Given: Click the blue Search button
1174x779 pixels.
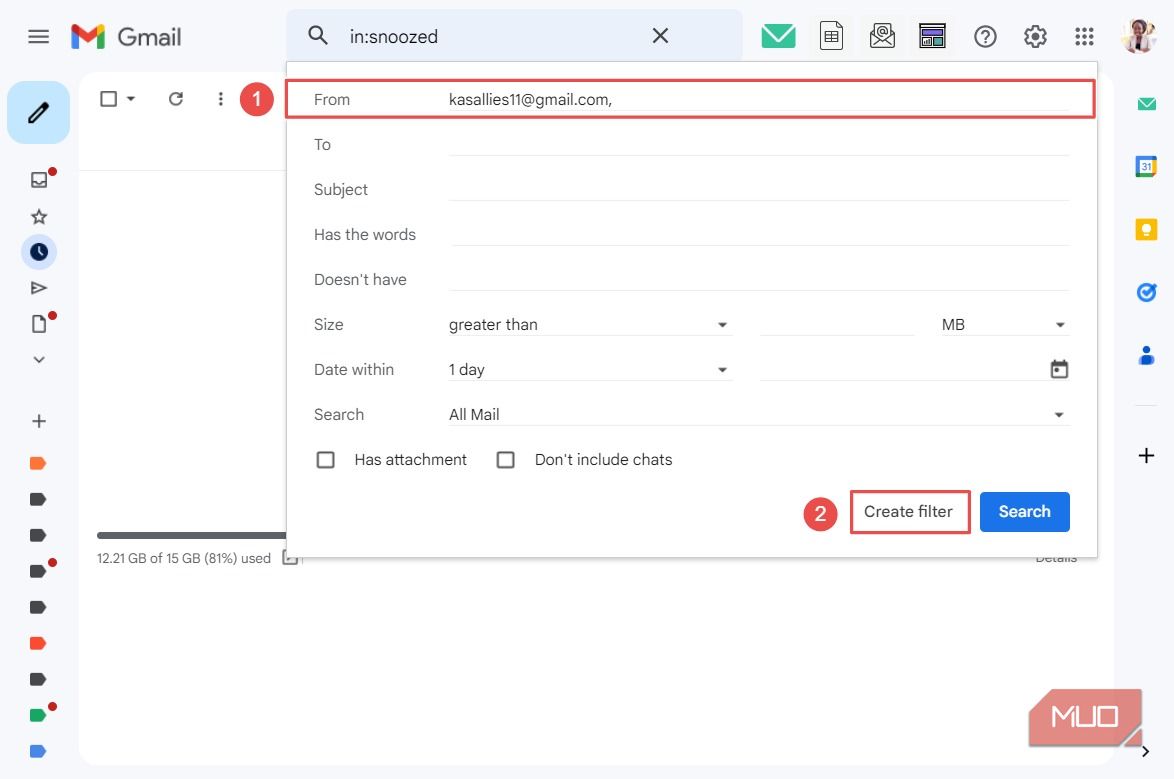Looking at the screenshot, I should (1024, 512).
